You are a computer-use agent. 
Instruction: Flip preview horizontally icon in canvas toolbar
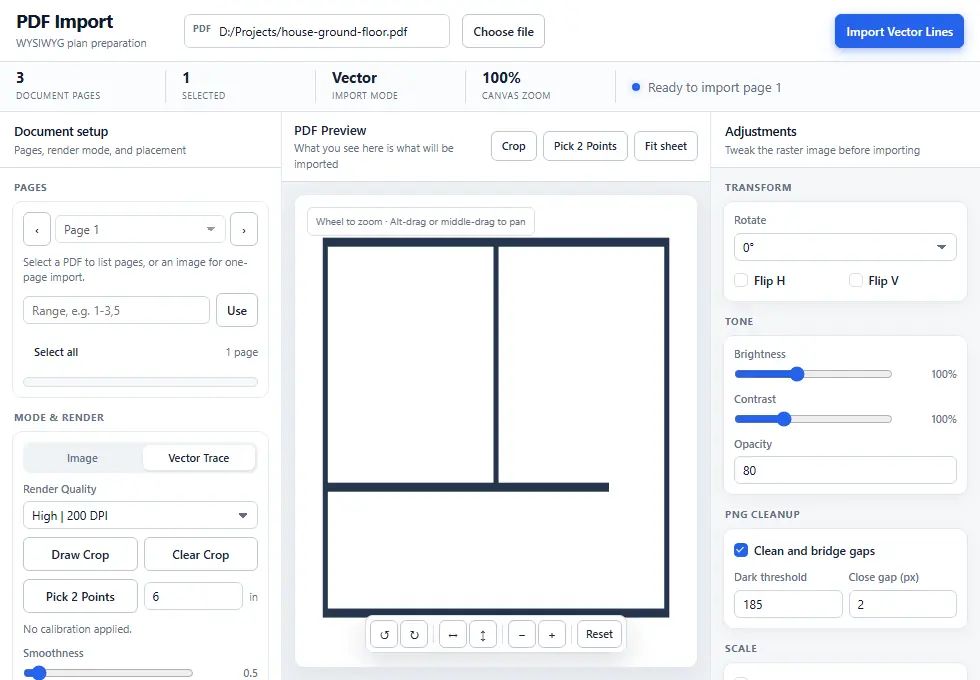453,634
